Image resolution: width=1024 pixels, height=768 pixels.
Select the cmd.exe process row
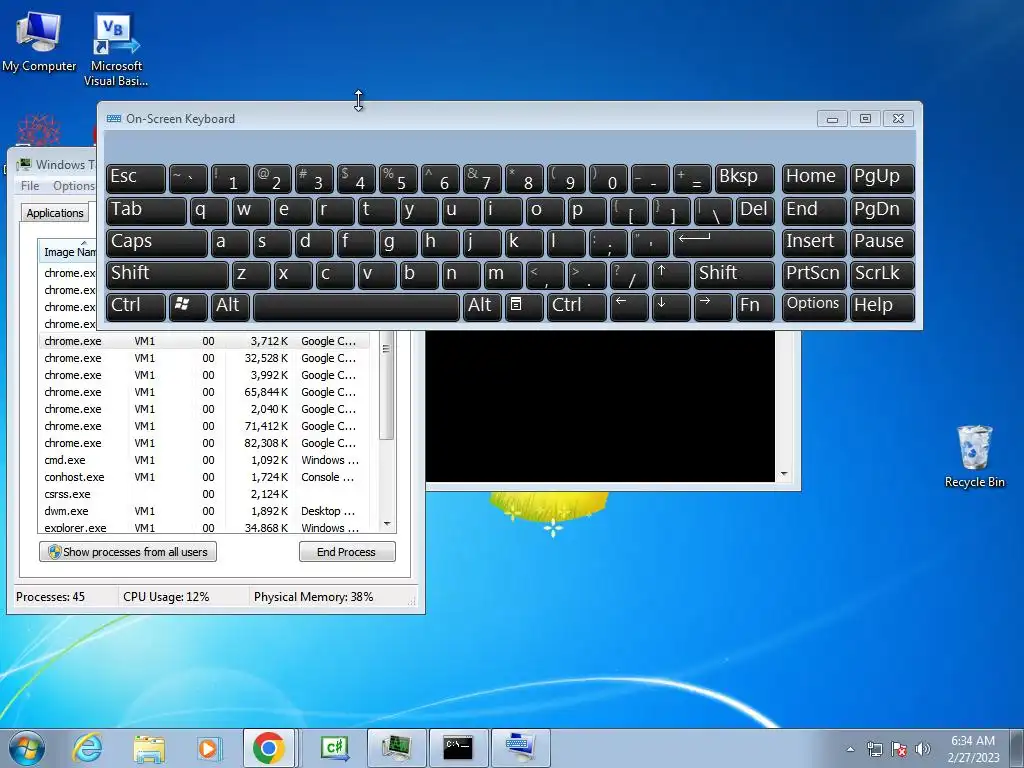[204, 460]
